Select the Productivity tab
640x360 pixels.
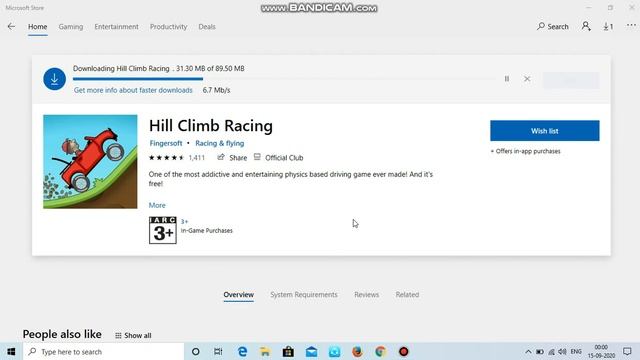tap(168, 27)
